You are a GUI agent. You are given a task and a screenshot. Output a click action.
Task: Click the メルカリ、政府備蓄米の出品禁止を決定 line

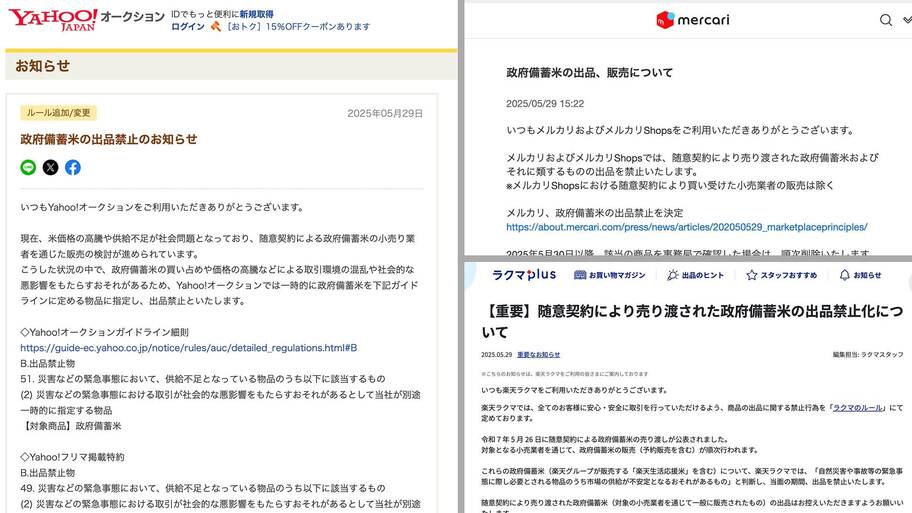[594, 213]
